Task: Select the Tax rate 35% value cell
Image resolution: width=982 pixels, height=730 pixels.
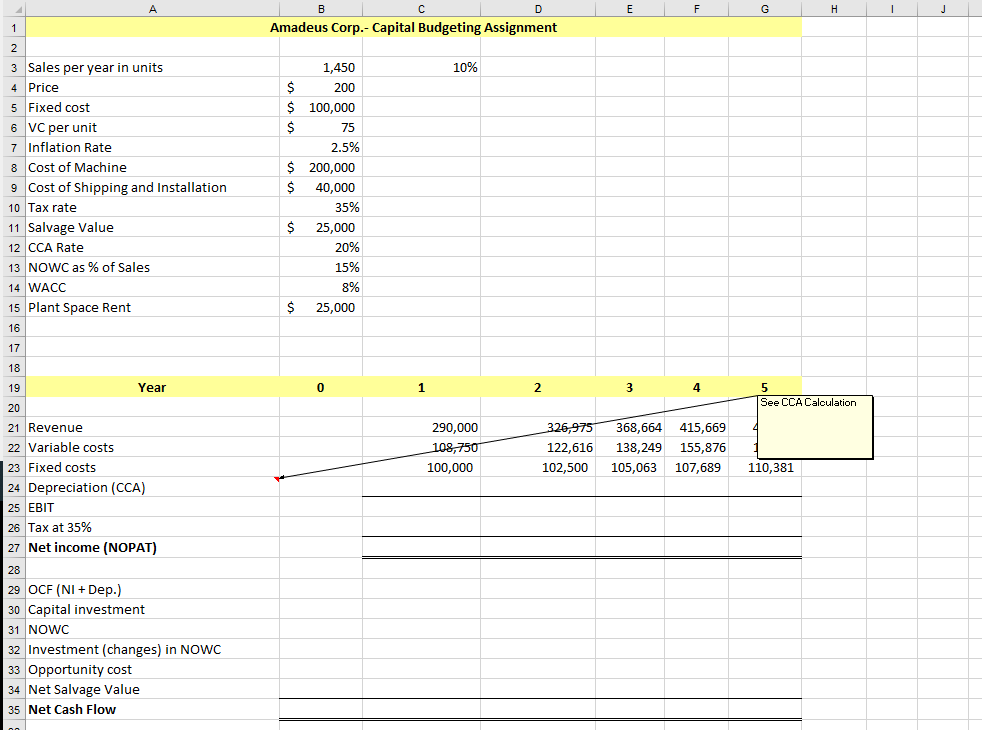Action: tap(321, 207)
